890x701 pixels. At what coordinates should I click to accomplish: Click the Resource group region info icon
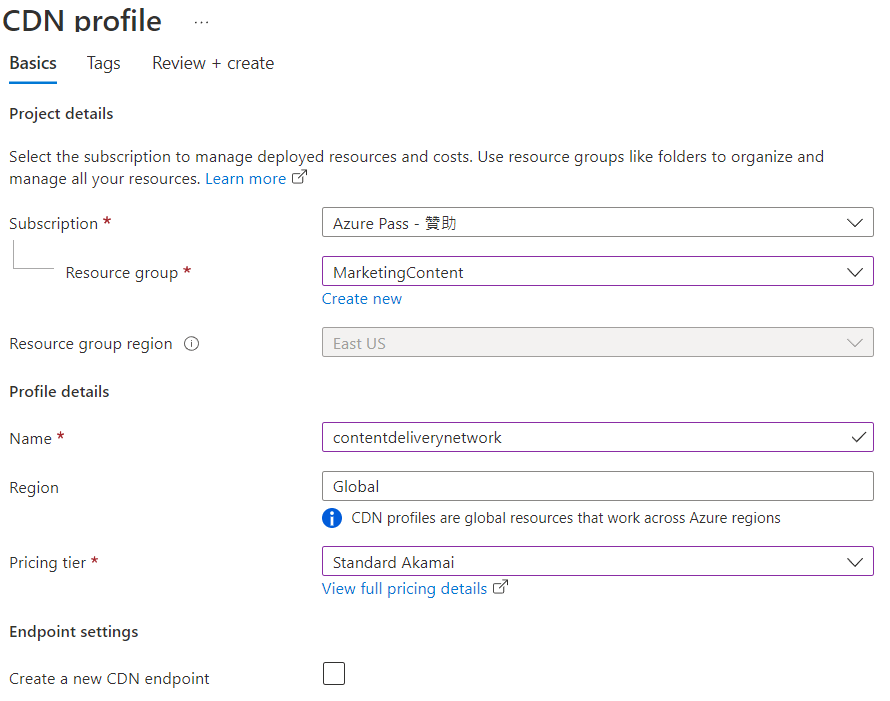click(192, 344)
